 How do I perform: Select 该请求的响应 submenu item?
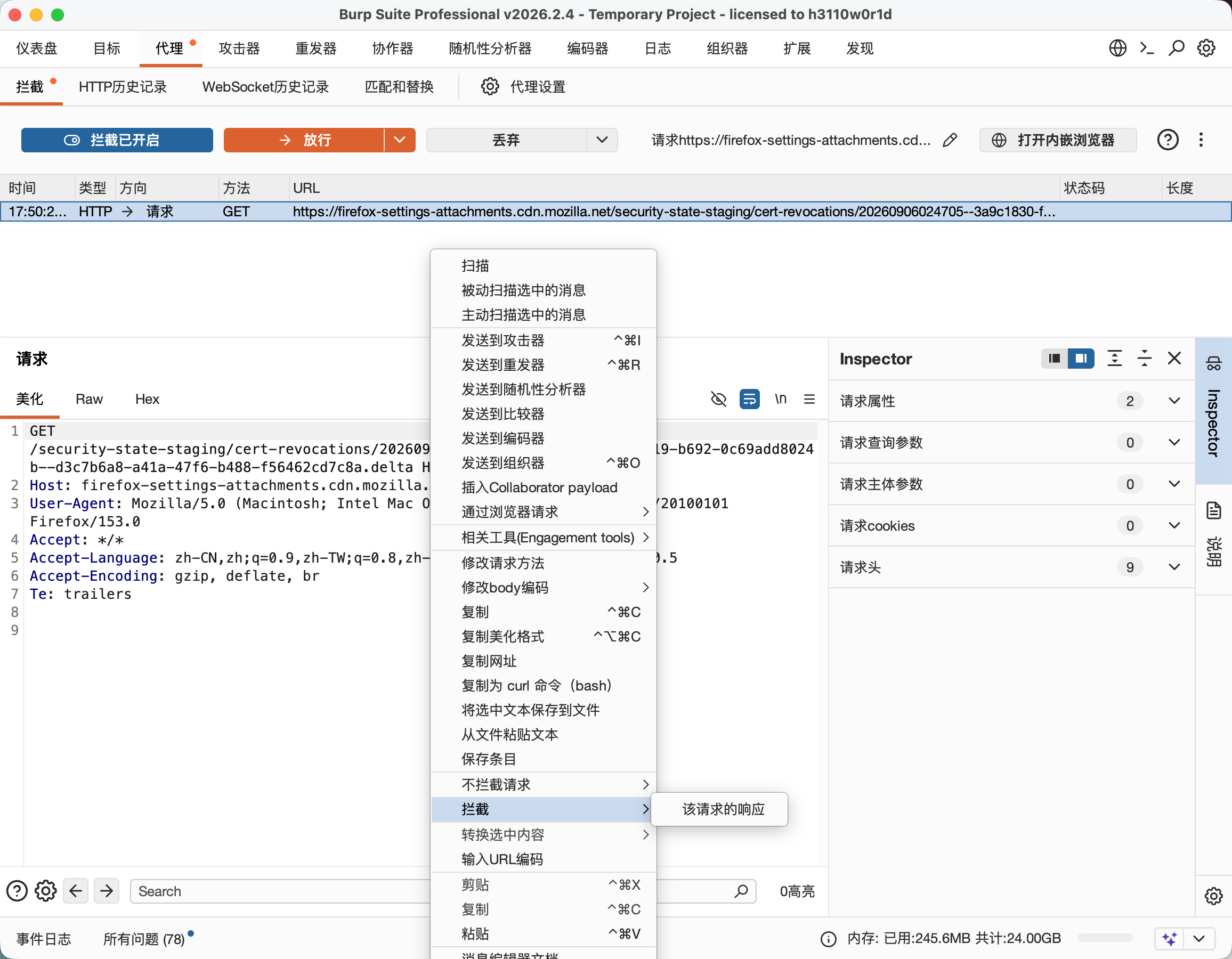tap(720, 809)
